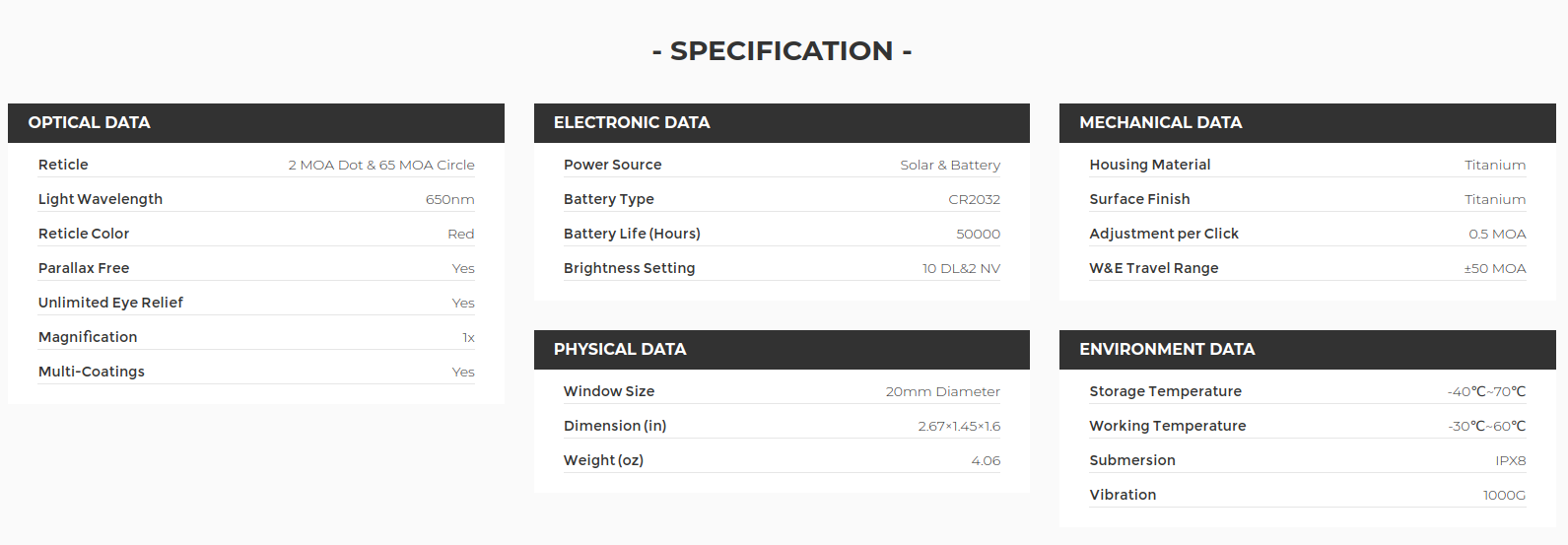Click the W&E Travel Range label
This screenshot has height=545, width=1568.
point(1154,268)
